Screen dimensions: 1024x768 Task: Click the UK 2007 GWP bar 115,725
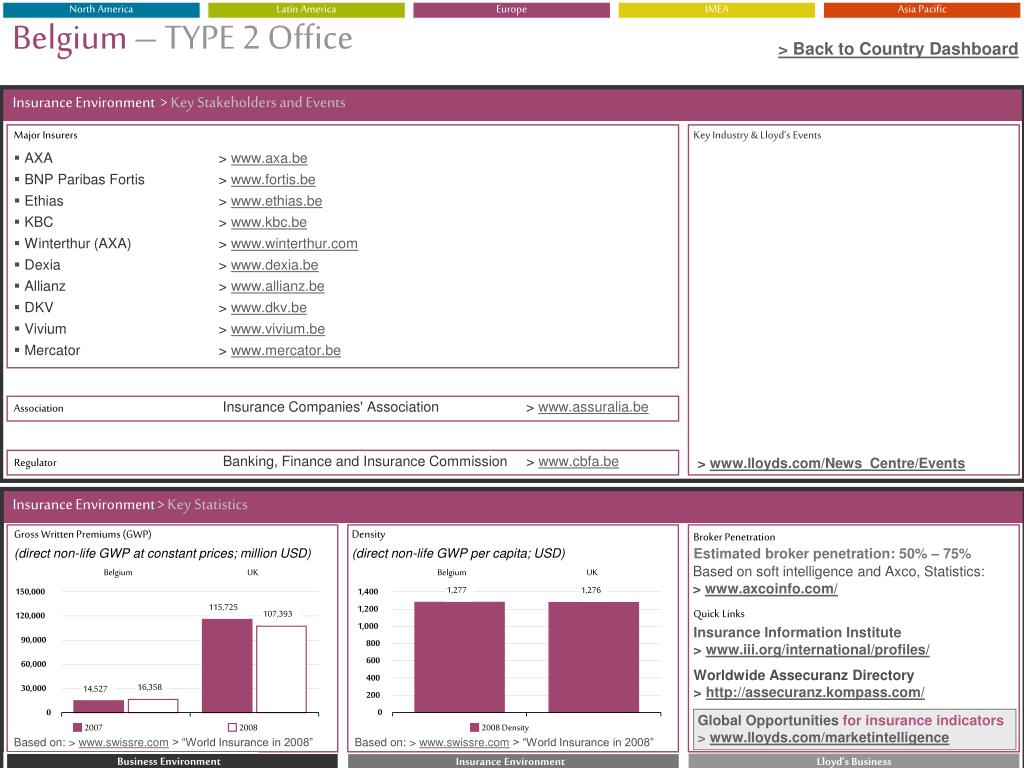[x=227, y=665]
